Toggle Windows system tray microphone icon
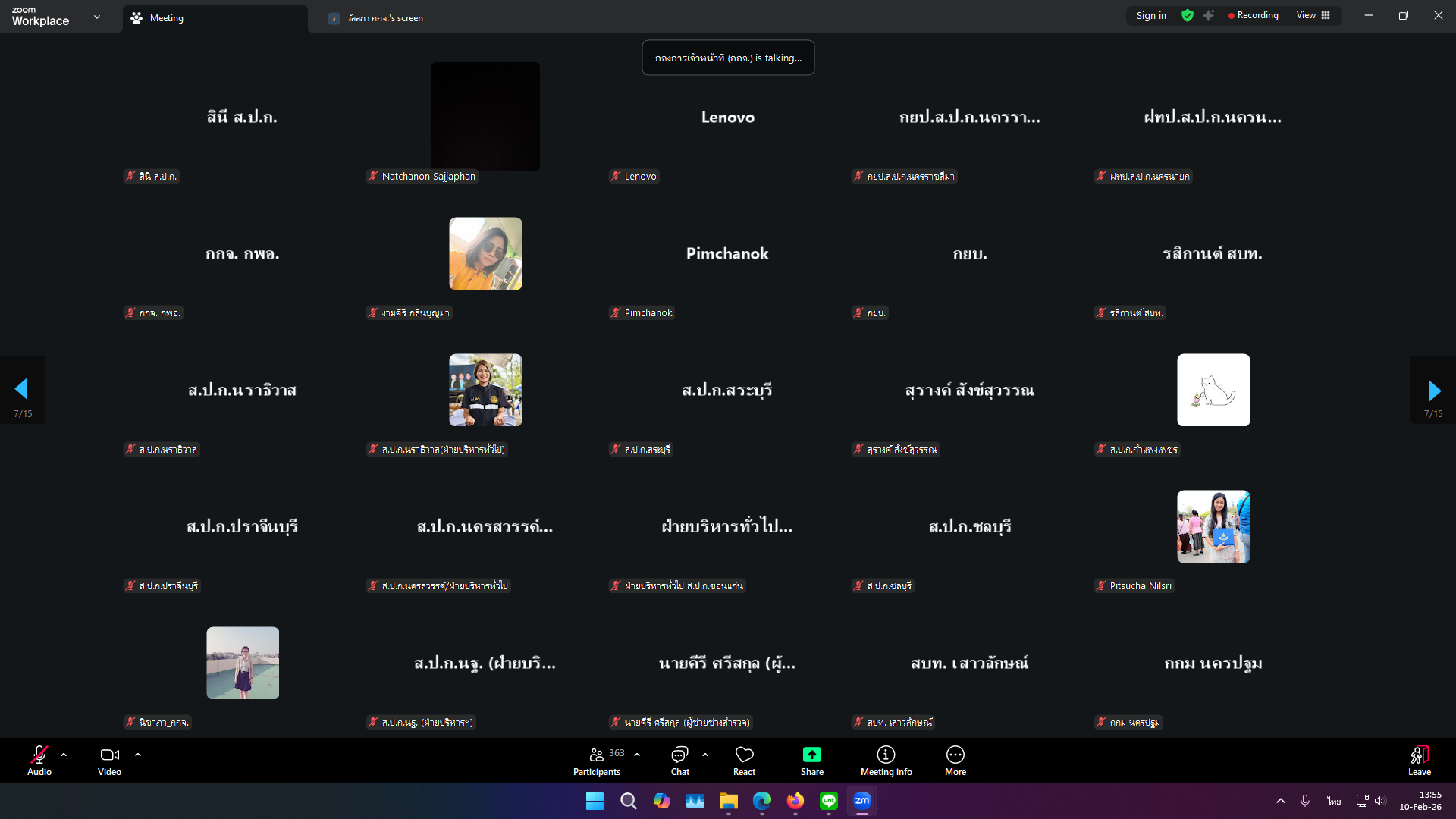 1305,801
